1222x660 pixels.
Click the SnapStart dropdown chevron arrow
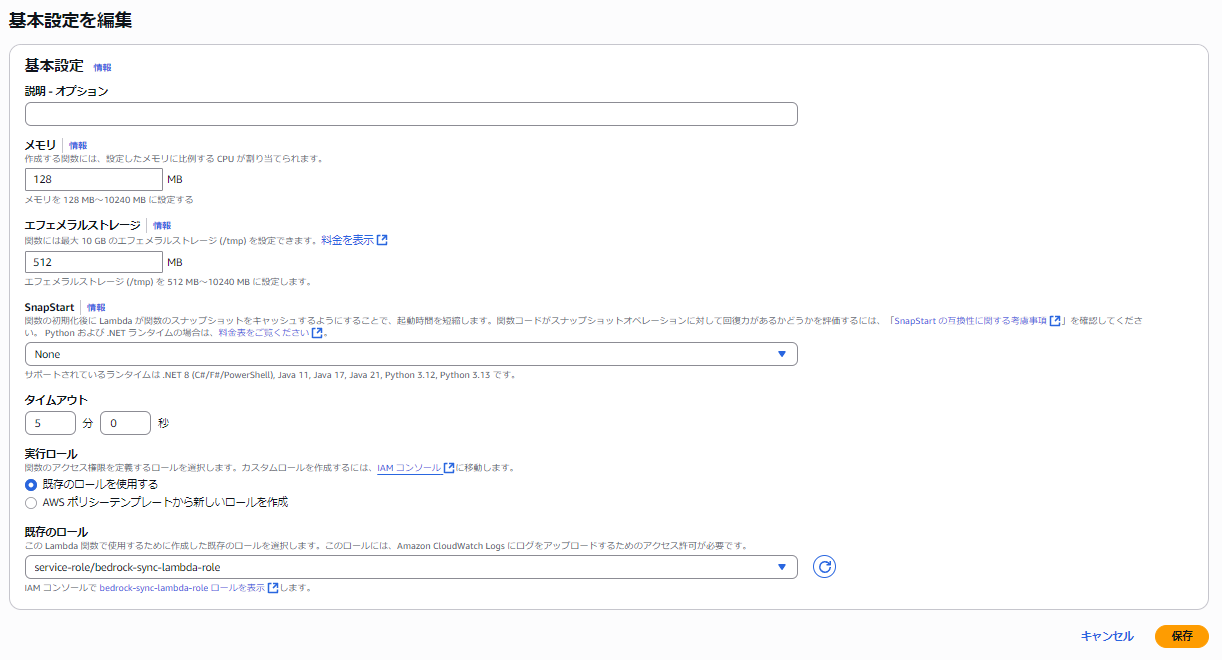pos(783,353)
